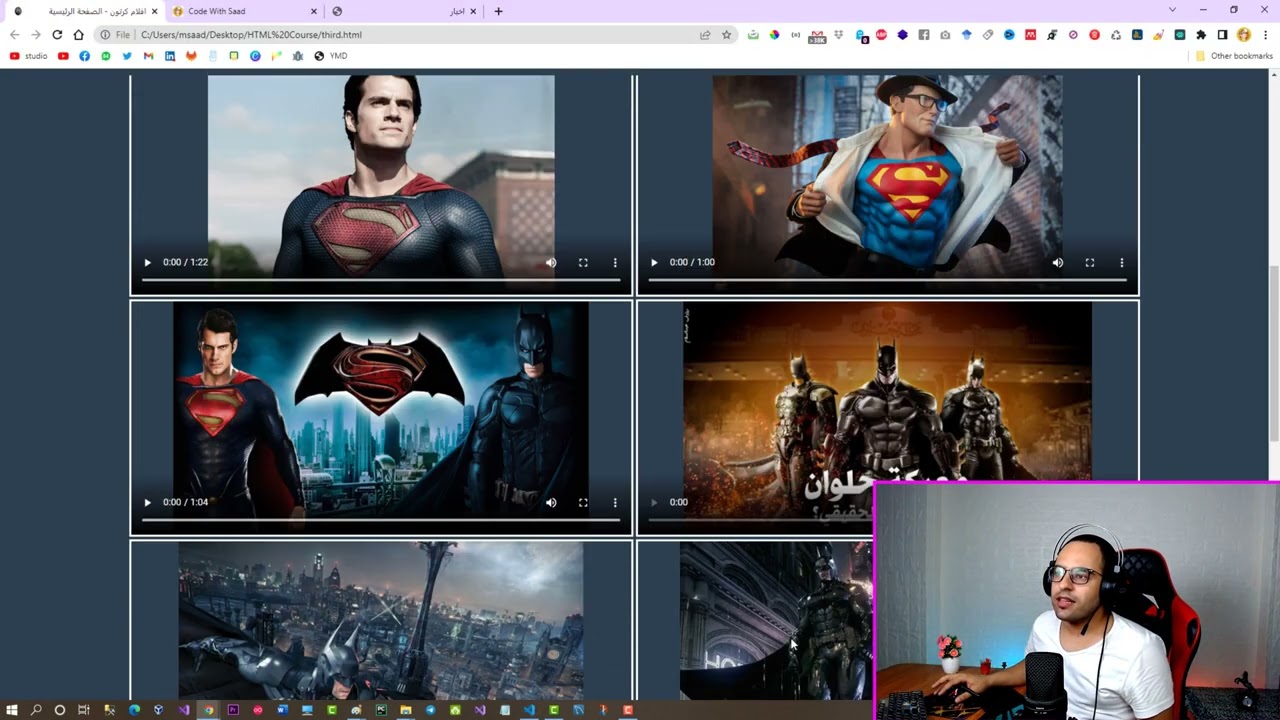Open a new browser tab
Viewport: 1280px width, 720px height.
pyautogui.click(x=498, y=11)
